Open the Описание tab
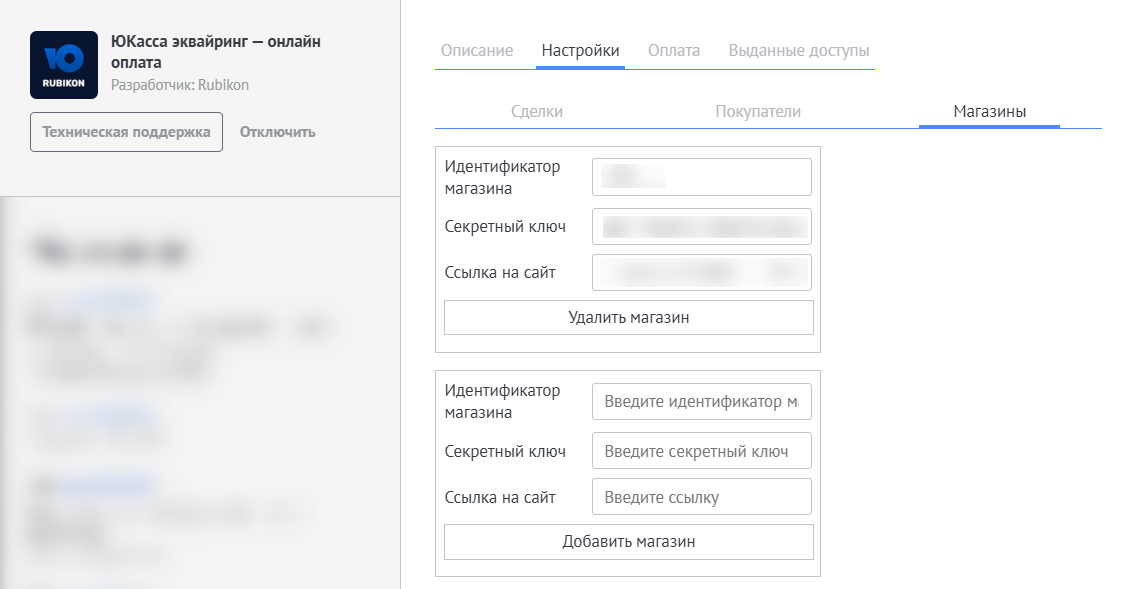The image size is (1130, 589). click(477, 50)
